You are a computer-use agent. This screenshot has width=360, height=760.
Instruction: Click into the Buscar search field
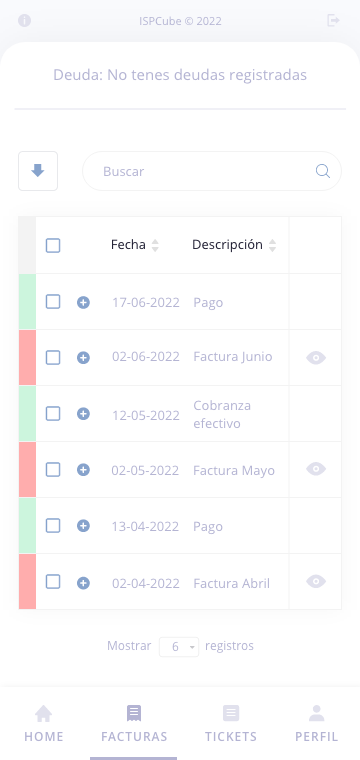pos(212,171)
